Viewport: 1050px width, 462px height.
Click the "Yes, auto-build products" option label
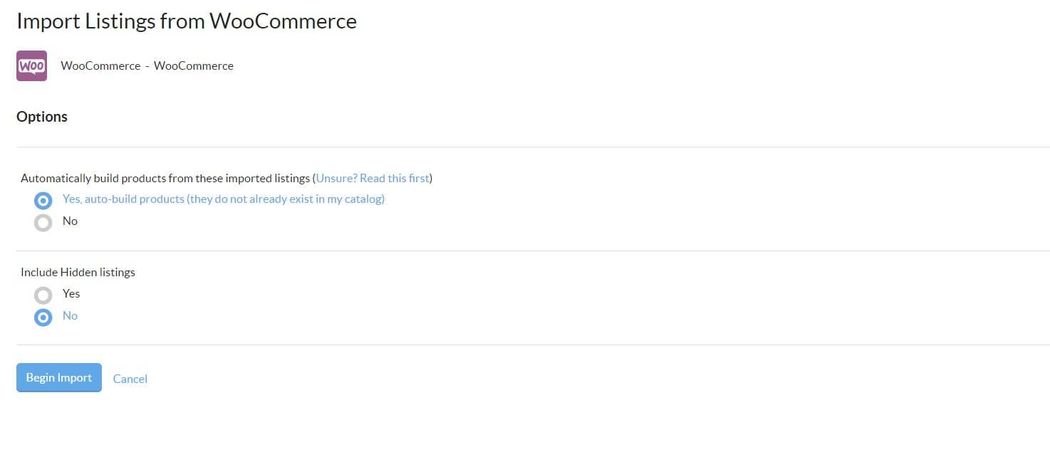tap(223, 199)
